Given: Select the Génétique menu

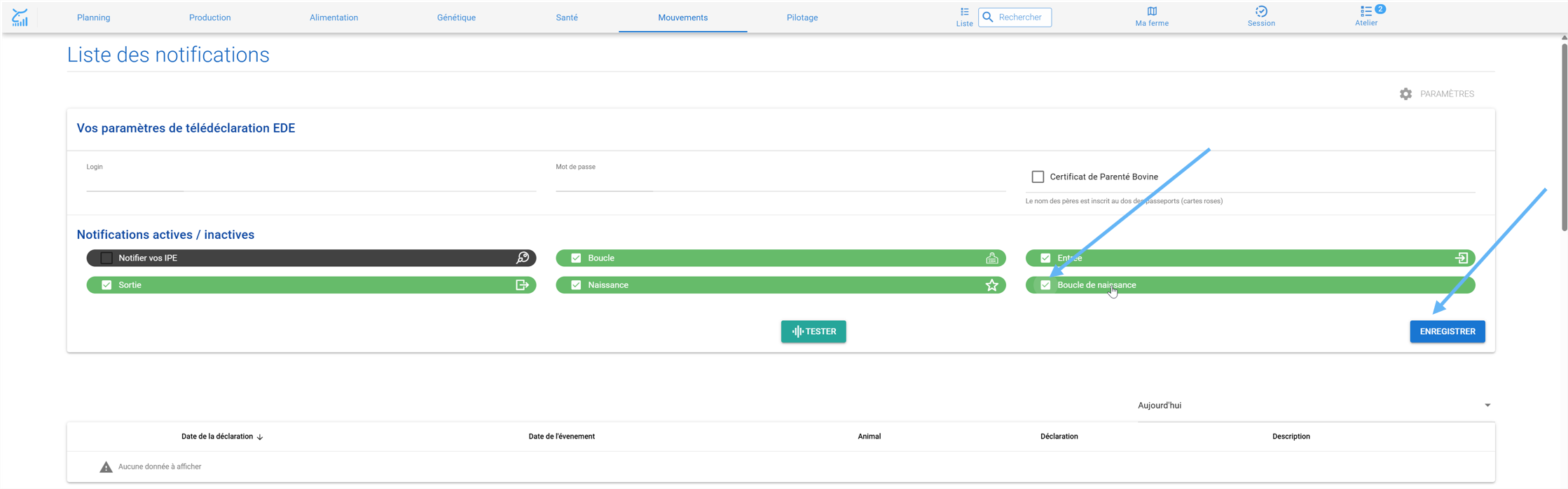Looking at the screenshot, I should point(456,18).
